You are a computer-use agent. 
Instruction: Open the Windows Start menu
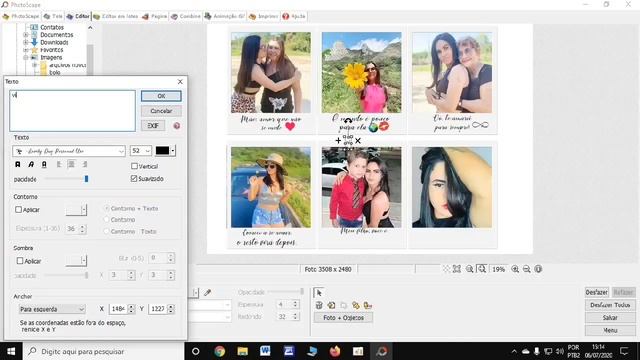click(x=11, y=351)
